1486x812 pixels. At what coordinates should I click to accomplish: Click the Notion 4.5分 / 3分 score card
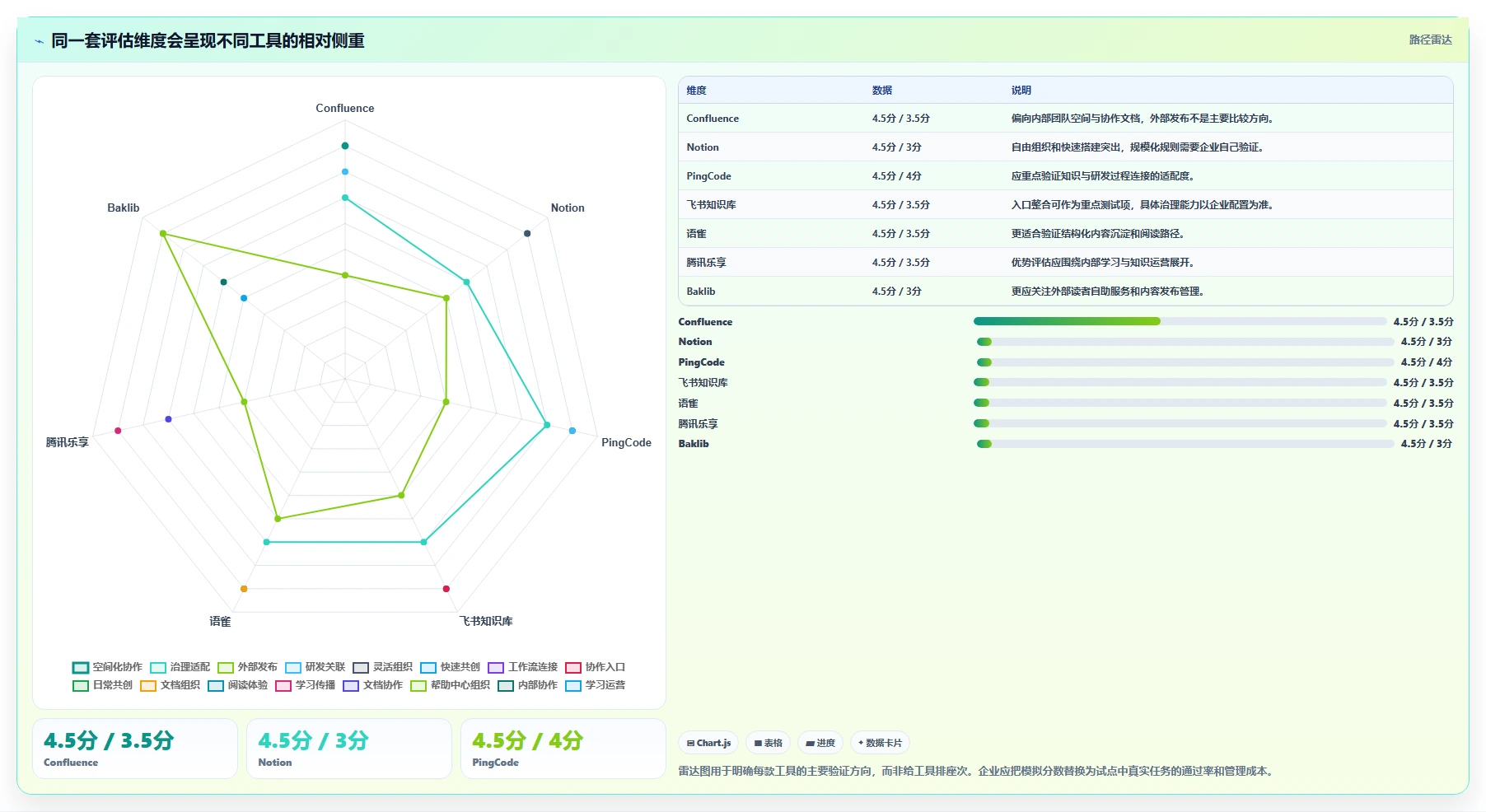pos(349,749)
